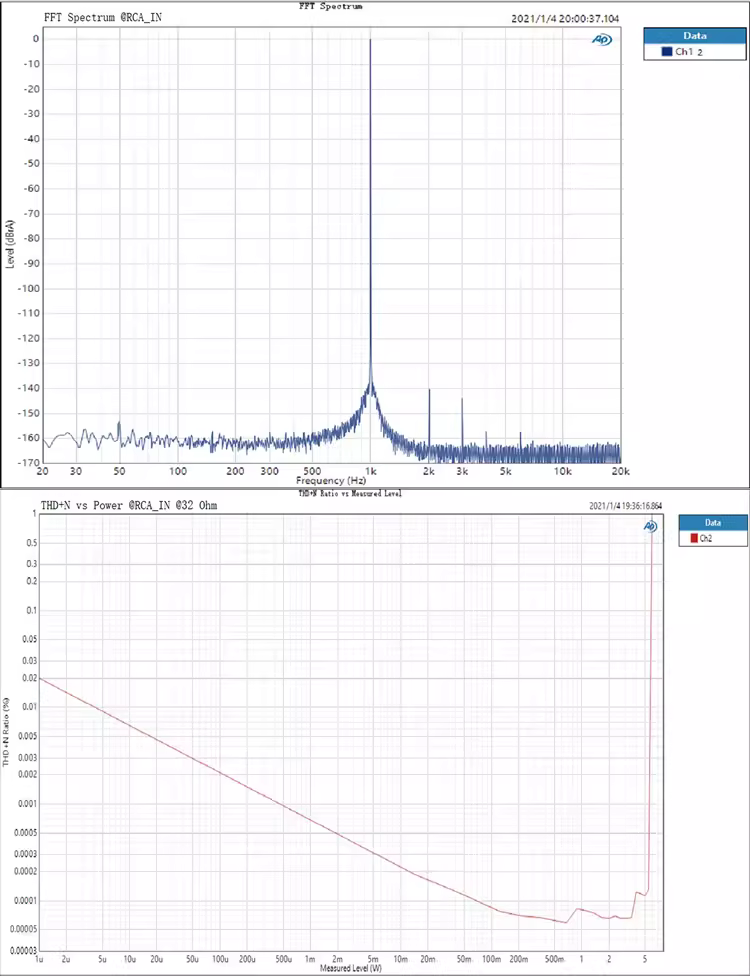Screen dimensions: 750x976
Task: Click the AP logo in the FFT graph
Action: click(601, 40)
